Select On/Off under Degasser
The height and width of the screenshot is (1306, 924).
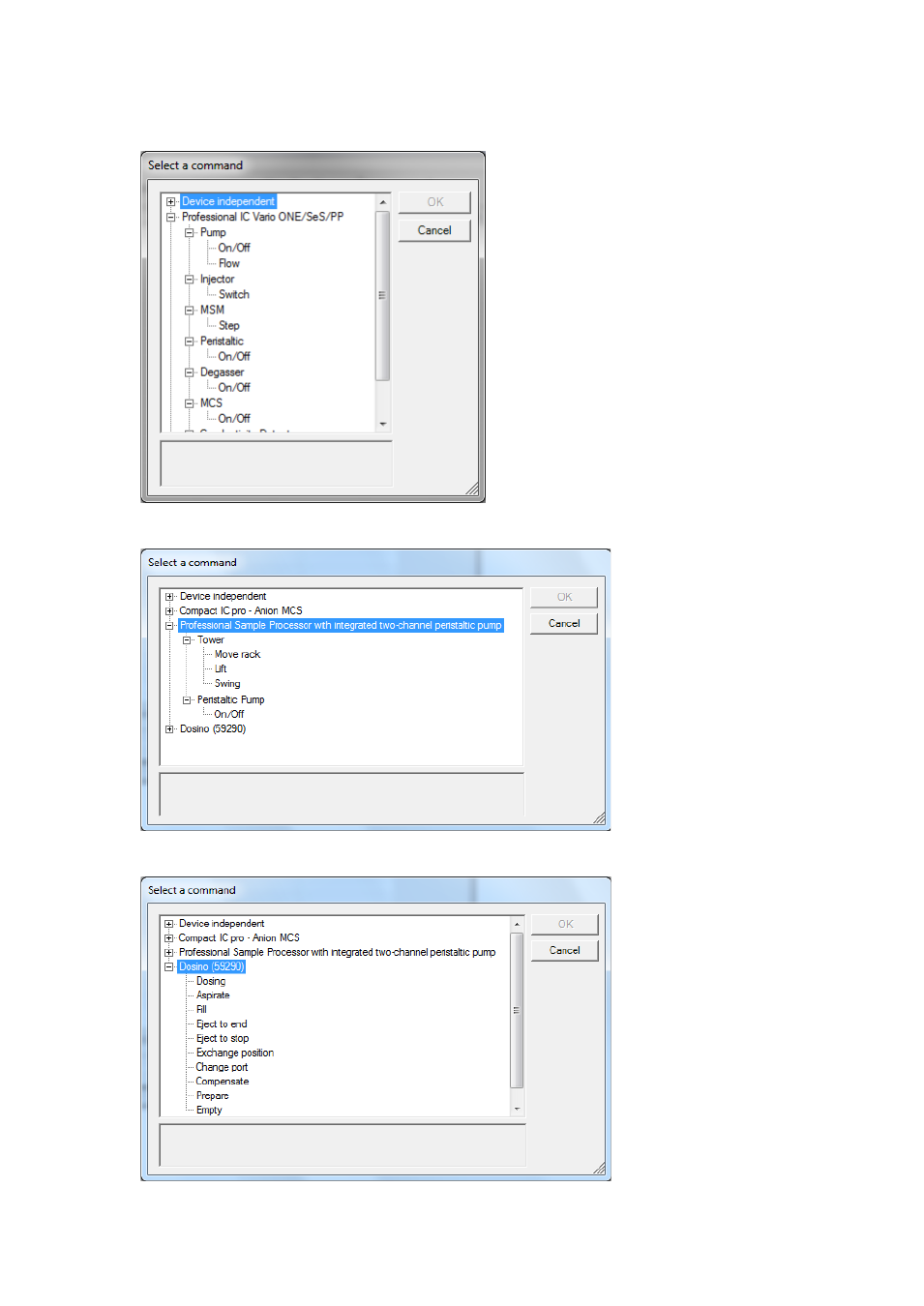(234, 388)
